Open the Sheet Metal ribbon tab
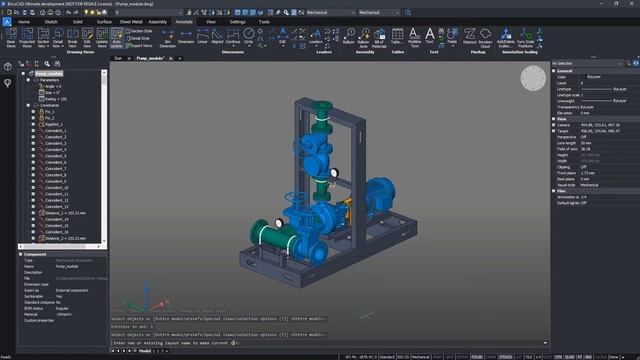Viewport: 640px width, 360px height. [x=131, y=22]
